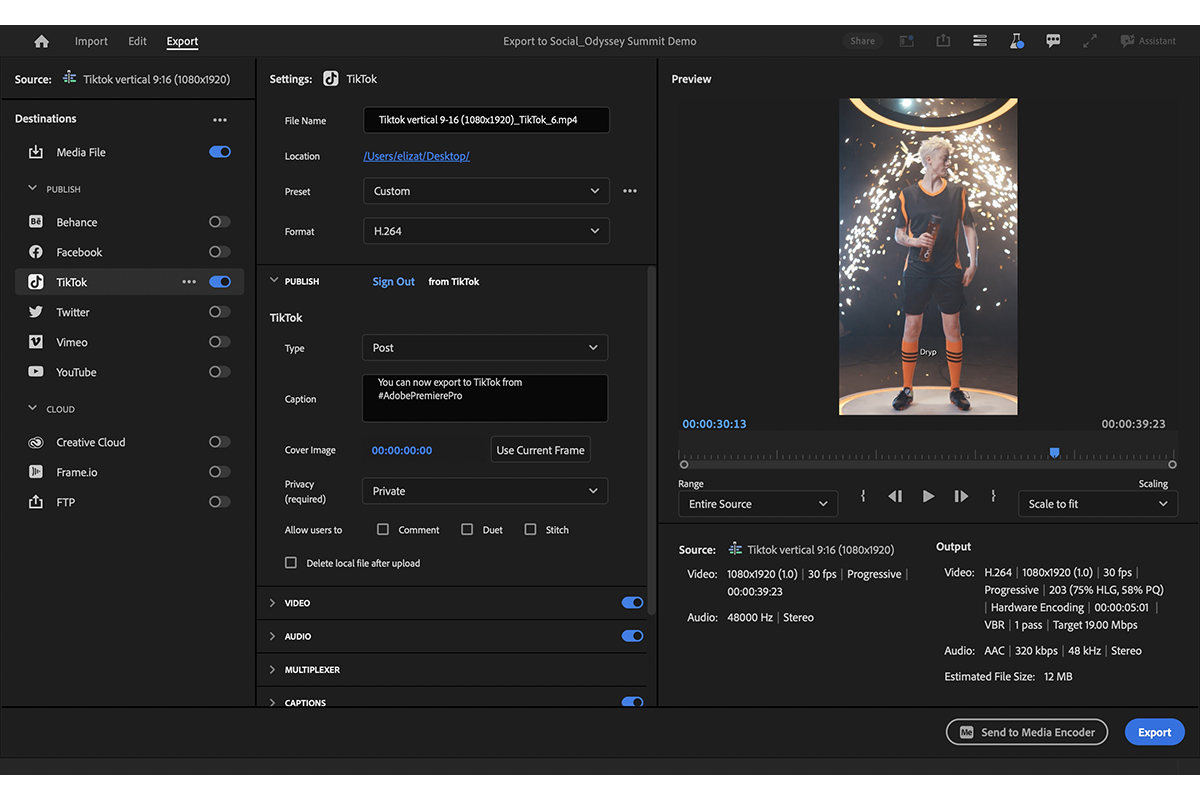Click the Sign Out link from TikTok
This screenshot has width=1200, height=800.
point(394,282)
